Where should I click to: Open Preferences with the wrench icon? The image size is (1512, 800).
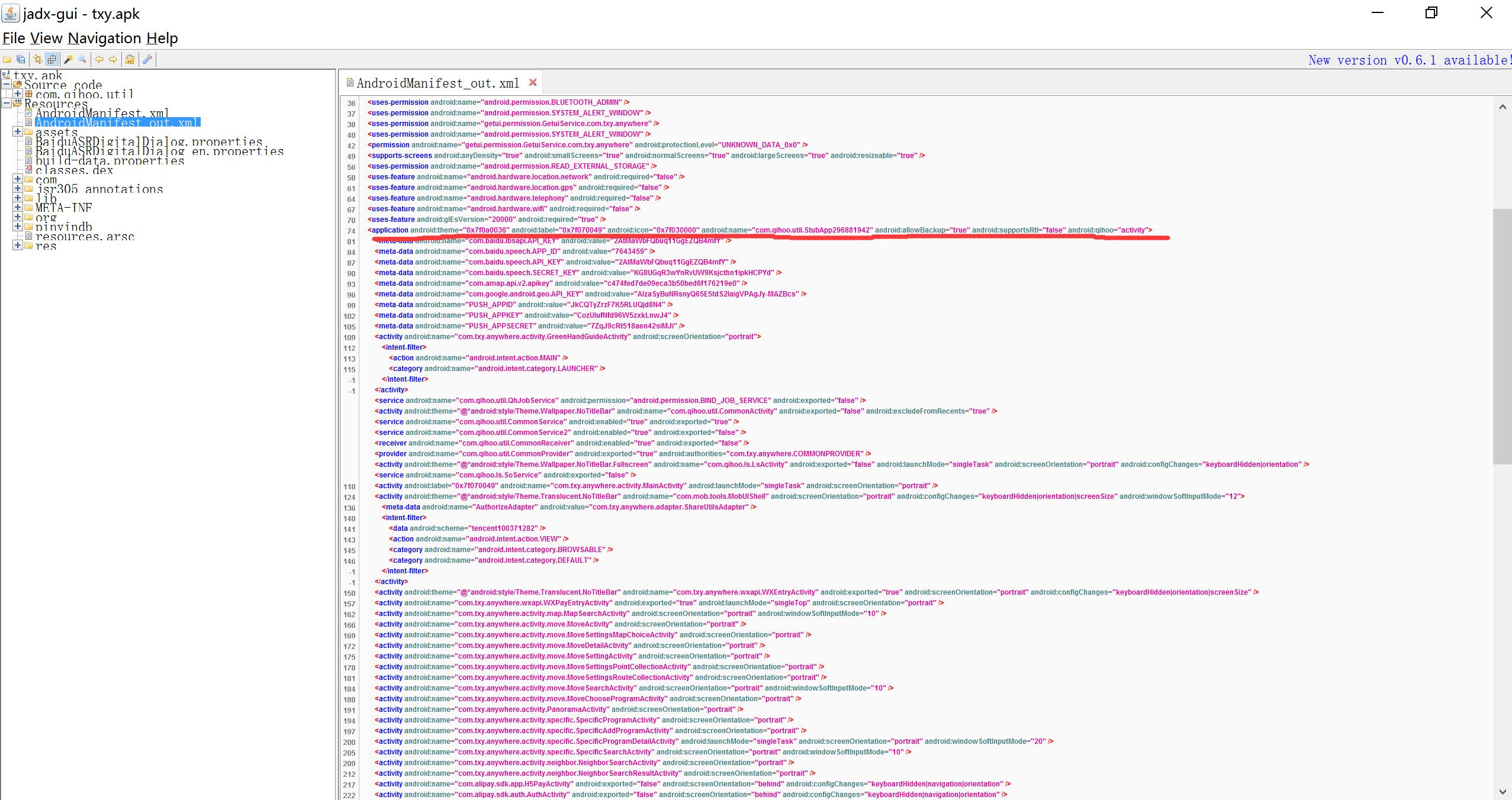[147, 59]
